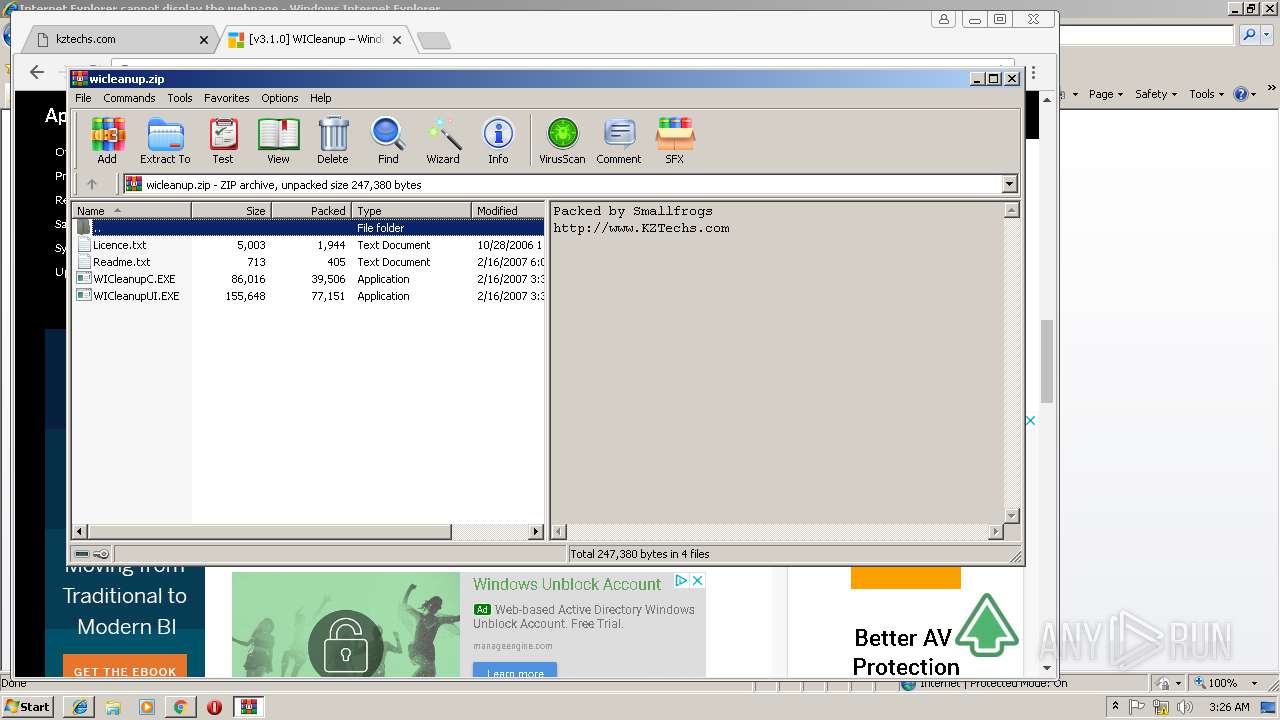
Task: Click Internet Explorer help icon
Action: 1240,94
